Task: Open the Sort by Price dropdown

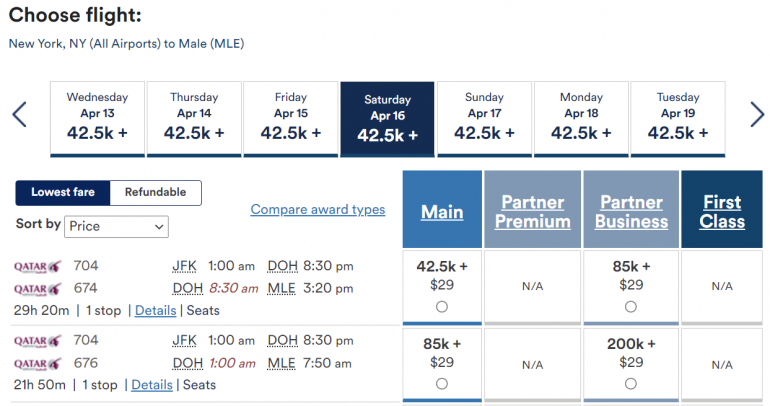Action: (x=117, y=226)
